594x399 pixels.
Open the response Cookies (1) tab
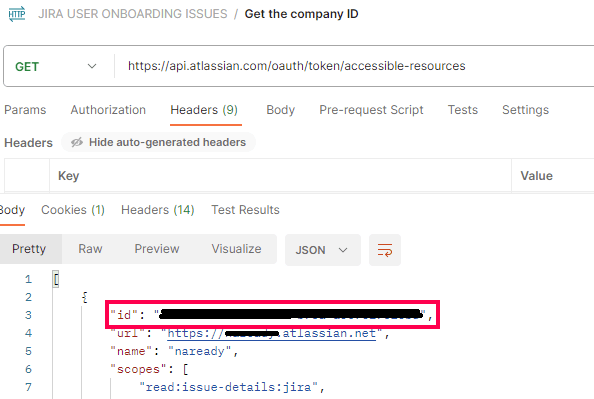pos(73,210)
